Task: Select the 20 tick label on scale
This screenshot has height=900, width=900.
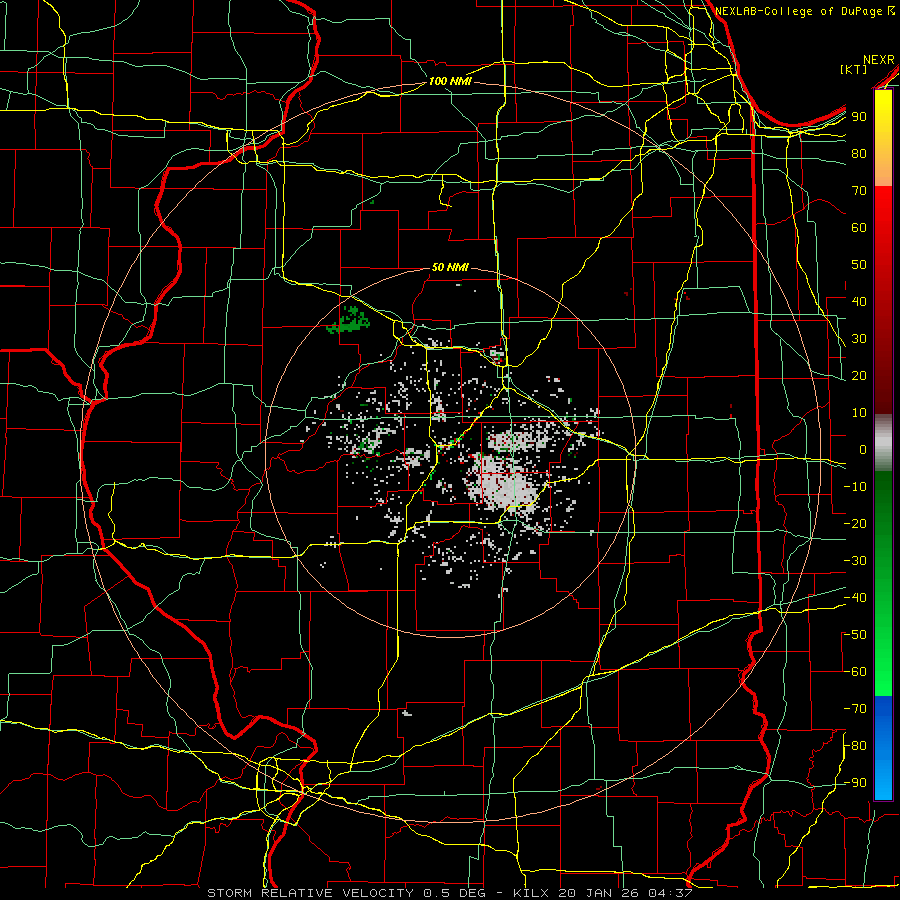Action: pos(859,376)
